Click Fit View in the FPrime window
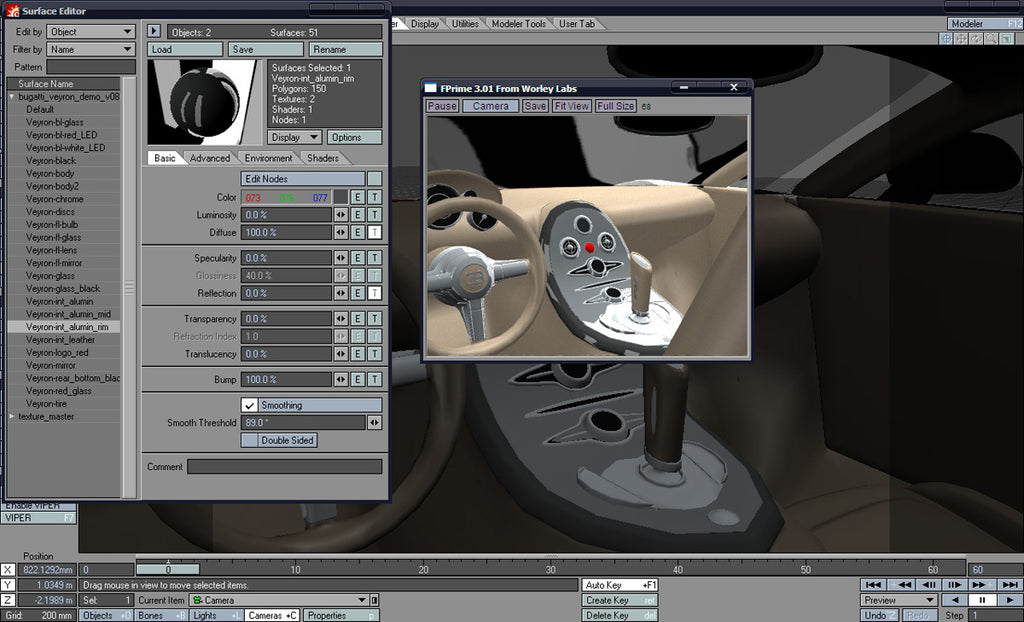 pos(571,105)
